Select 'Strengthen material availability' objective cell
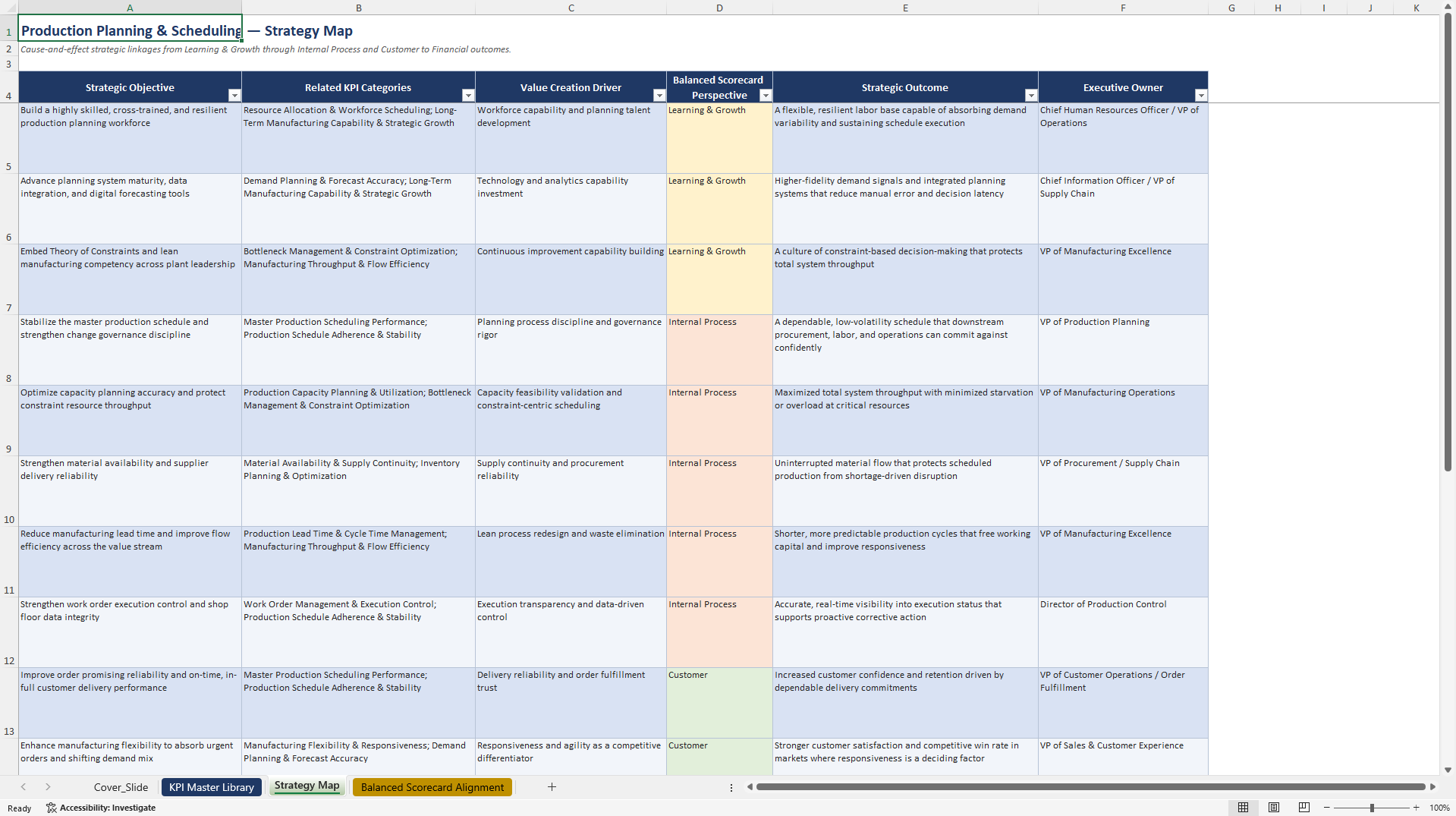This screenshot has width=1456, height=816. click(x=130, y=491)
